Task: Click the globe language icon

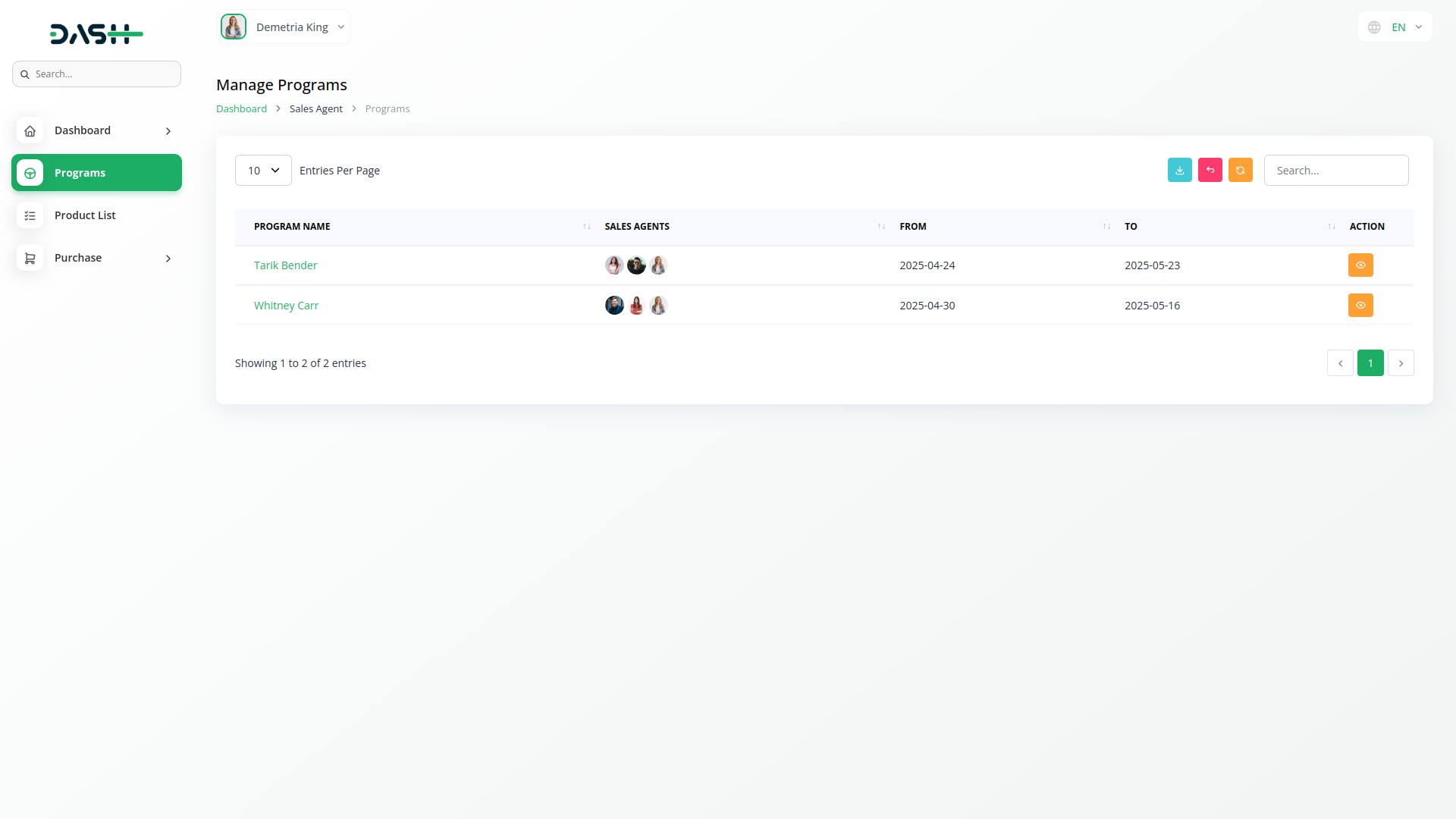Action: [1374, 27]
